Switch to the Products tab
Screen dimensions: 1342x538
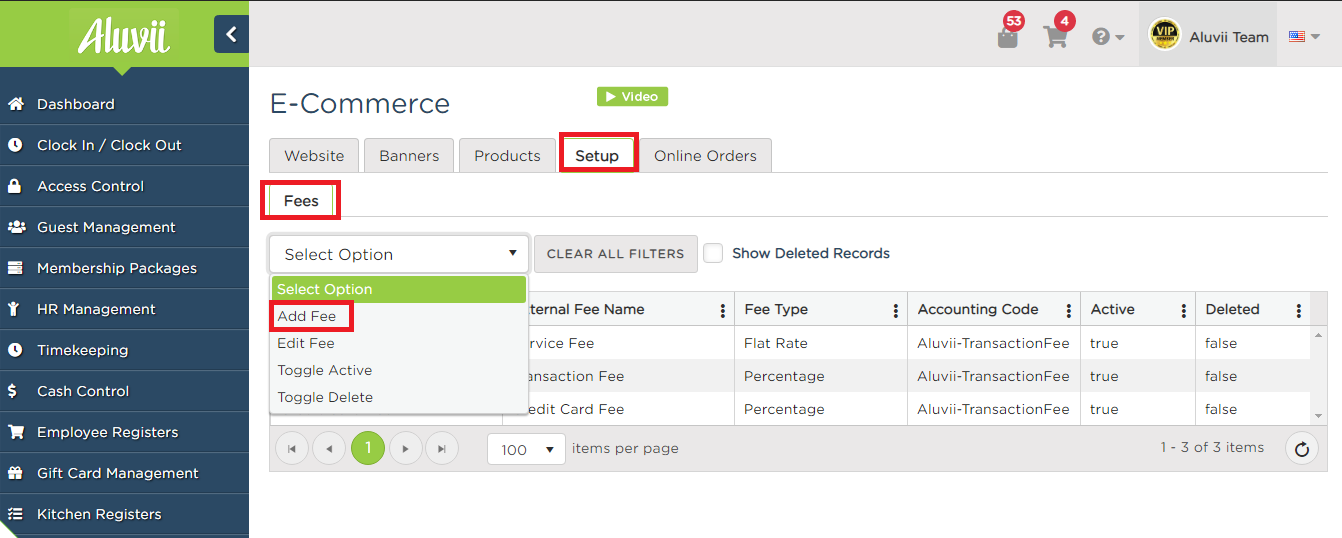coord(507,155)
